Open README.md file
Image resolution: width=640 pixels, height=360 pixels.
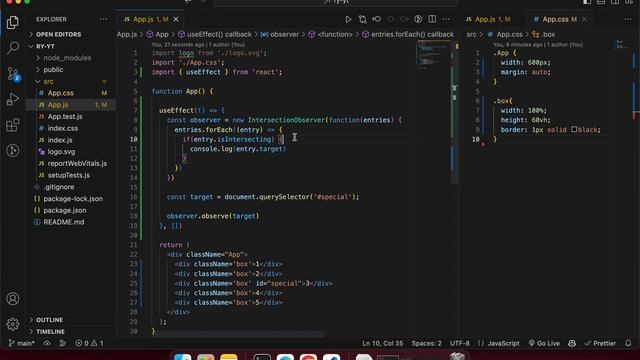pos(64,222)
